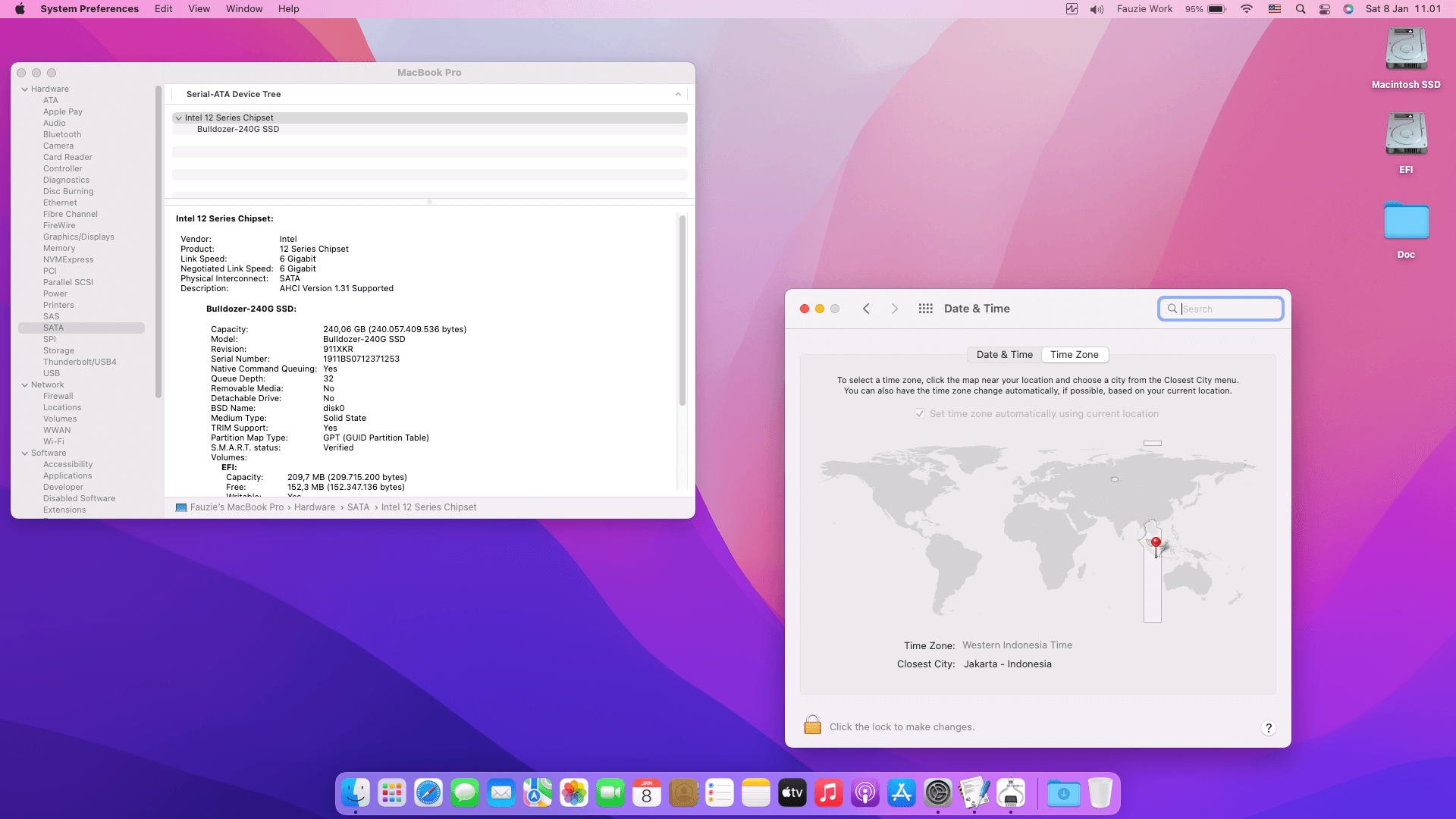The height and width of the screenshot is (819, 1456).
Task: Collapse the Intel 12 Series Chipset tree row
Action: click(x=179, y=118)
